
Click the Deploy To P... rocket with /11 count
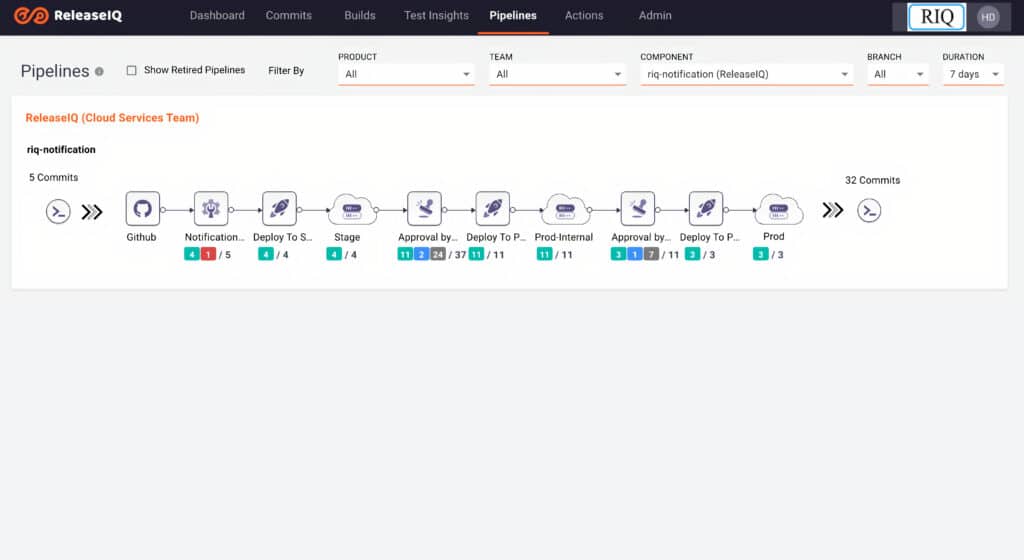[x=493, y=209]
